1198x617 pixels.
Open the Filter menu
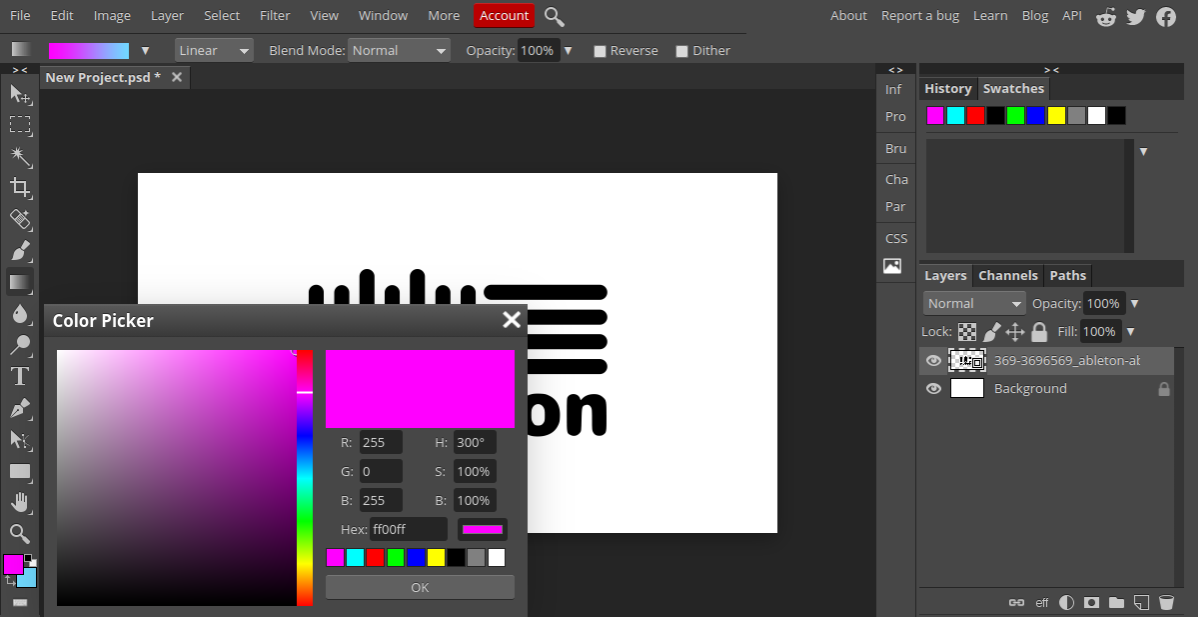274,15
